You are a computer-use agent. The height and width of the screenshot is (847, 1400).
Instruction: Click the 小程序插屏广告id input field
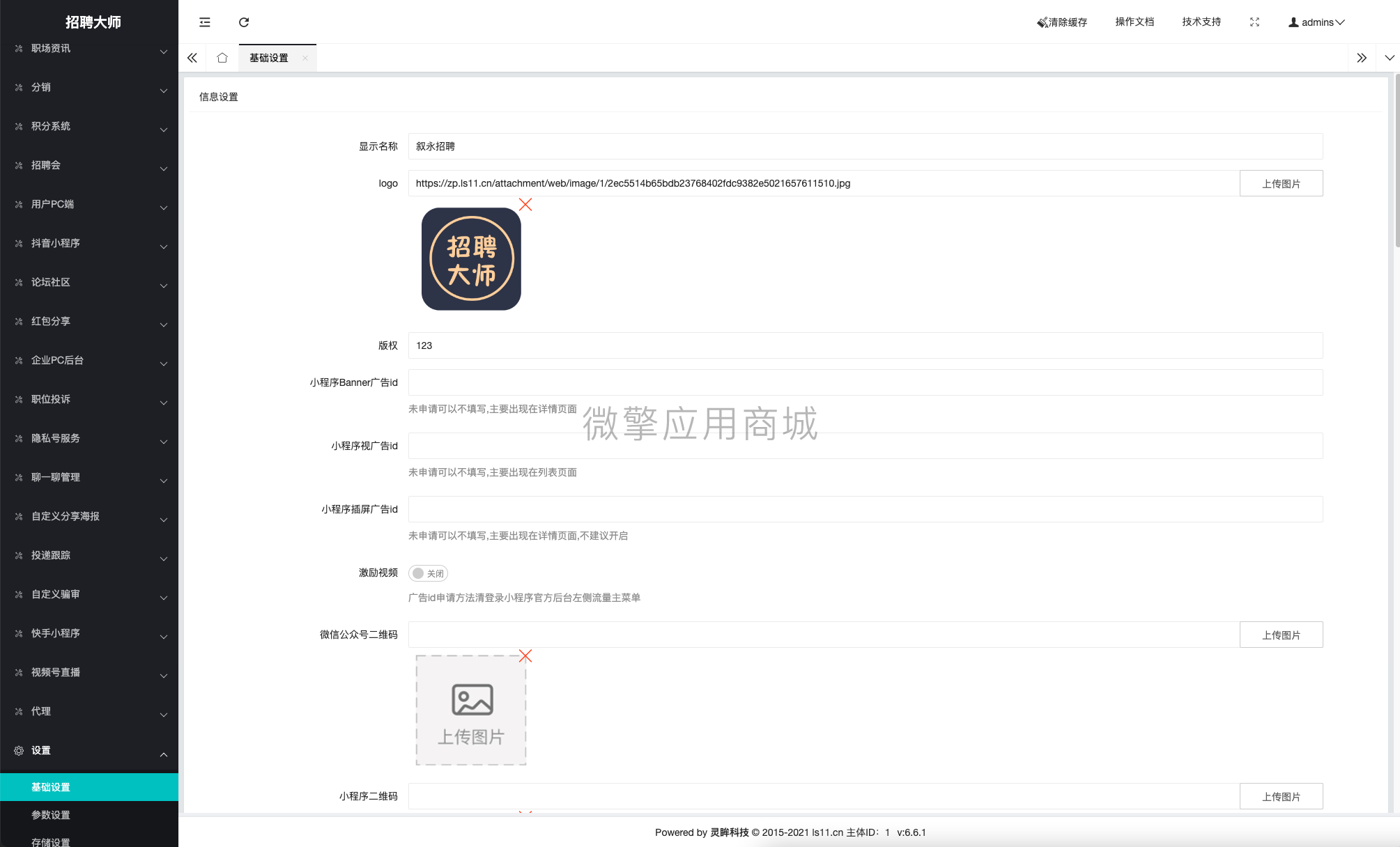tap(866, 509)
